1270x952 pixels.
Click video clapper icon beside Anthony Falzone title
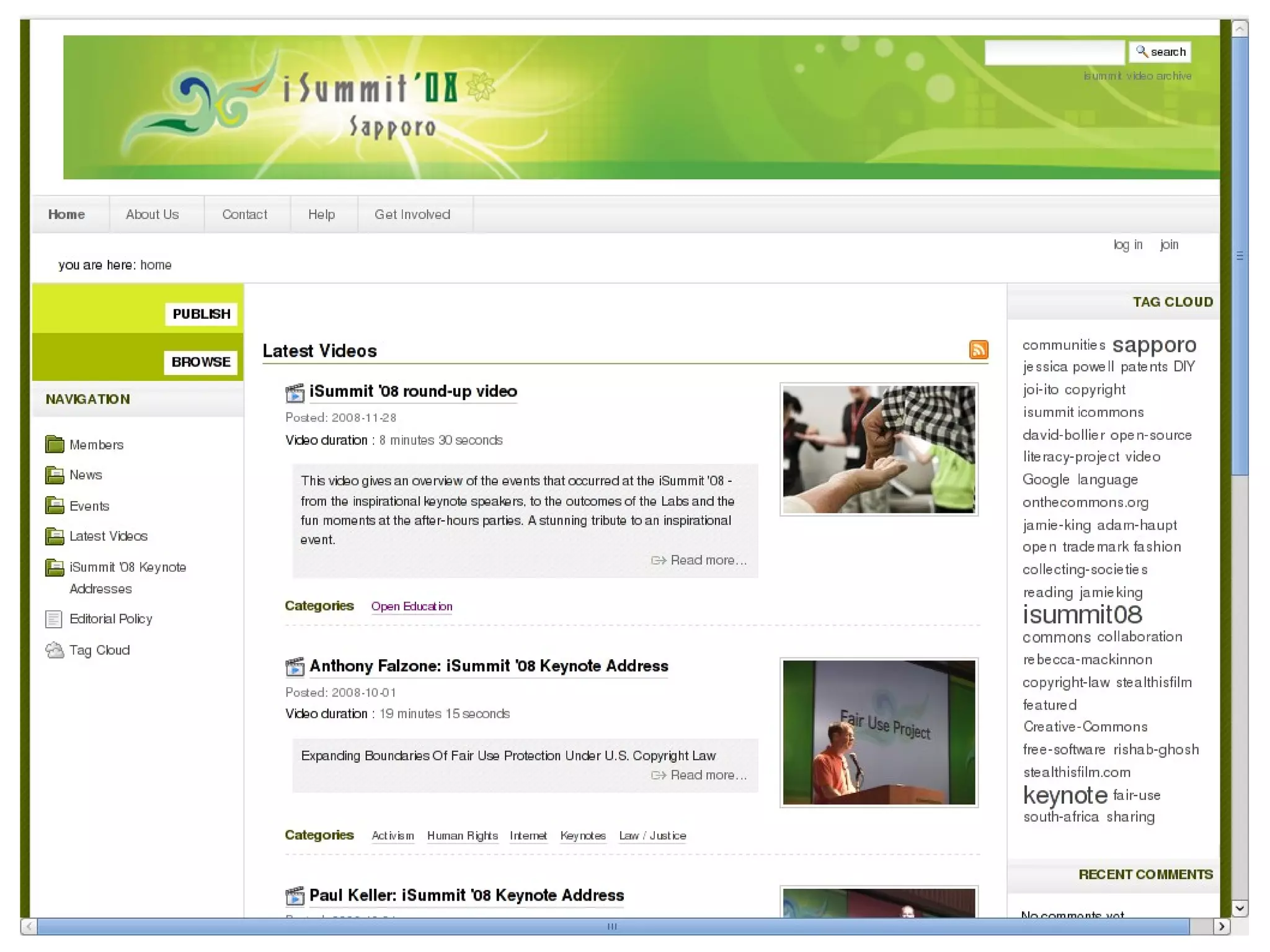click(295, 667)
